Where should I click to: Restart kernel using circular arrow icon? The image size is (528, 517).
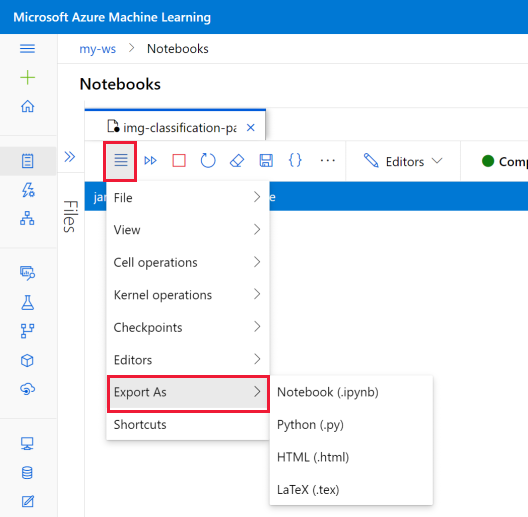coord(208,161)
